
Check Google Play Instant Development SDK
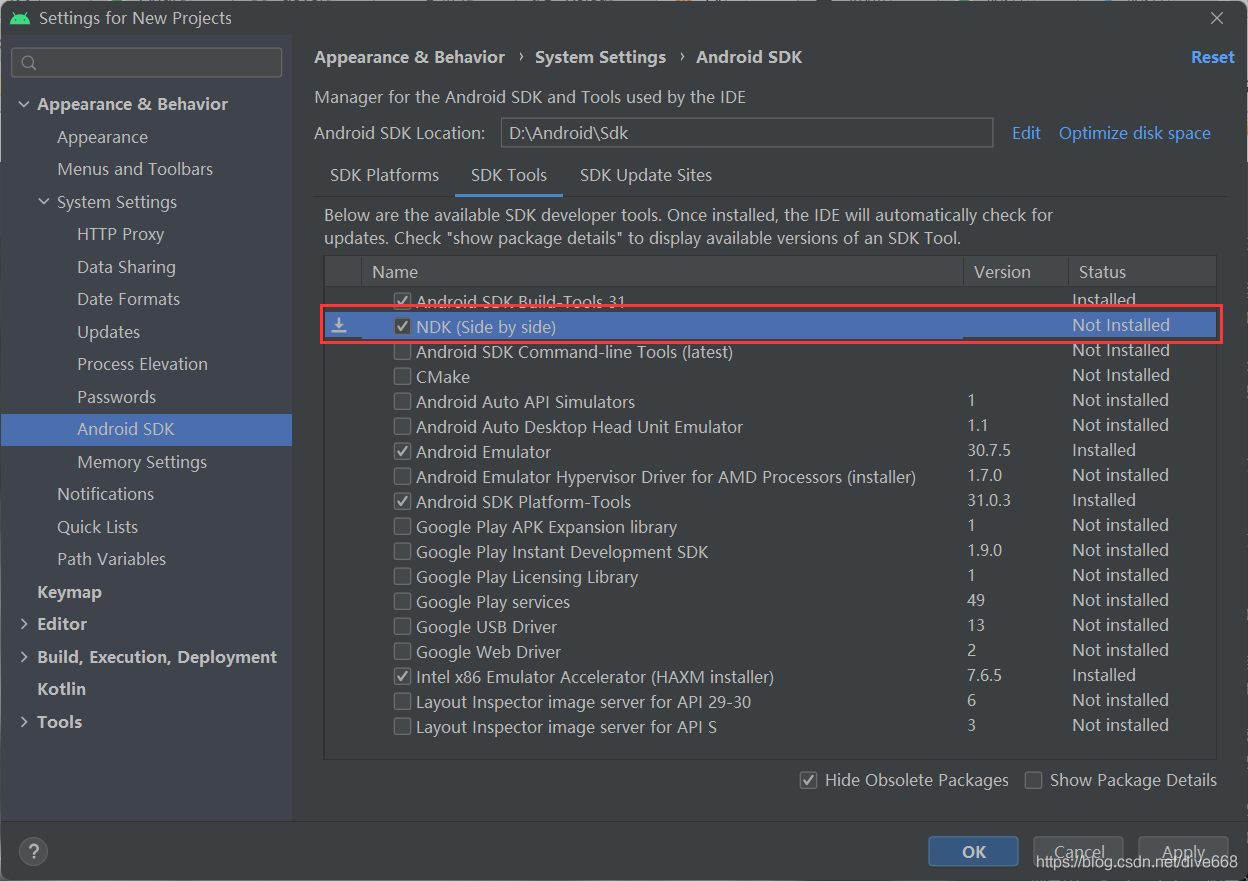tap(402, 552)
